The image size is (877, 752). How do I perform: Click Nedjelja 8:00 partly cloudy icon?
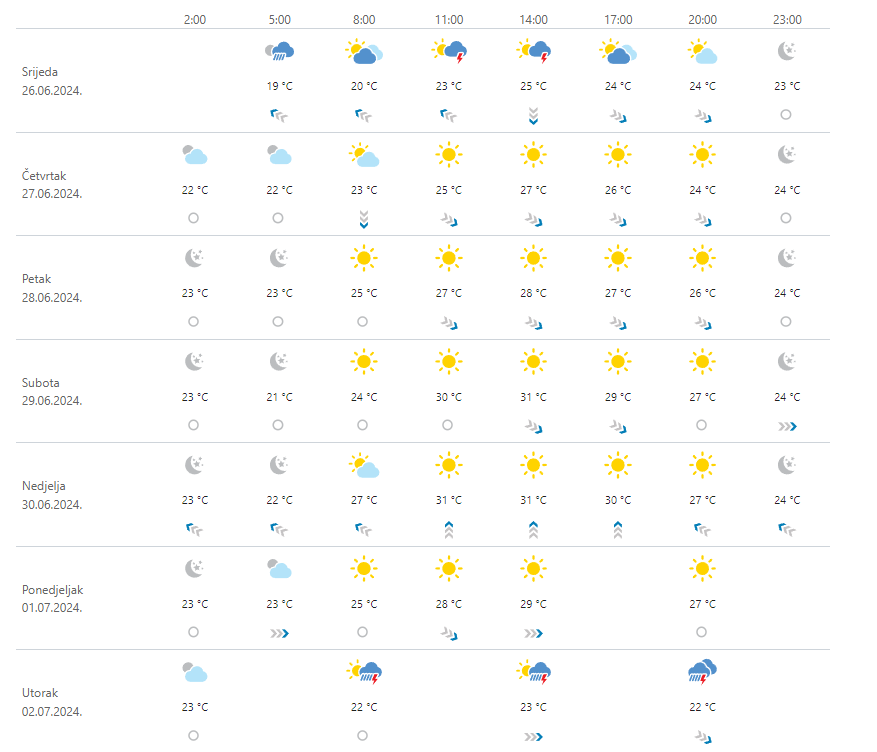pos(364,465)
